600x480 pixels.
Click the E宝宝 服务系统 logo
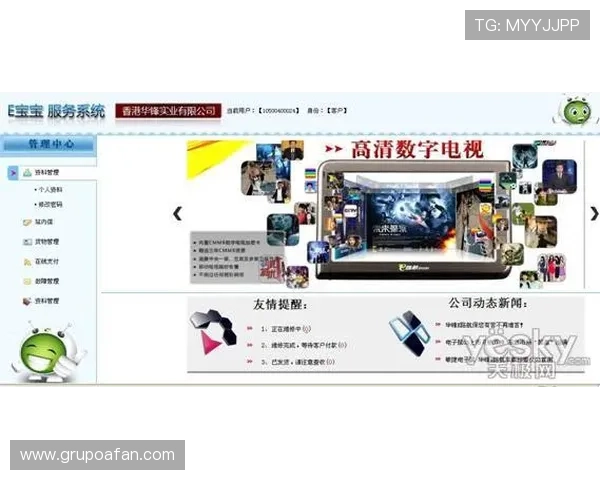[x=57, y=111]
